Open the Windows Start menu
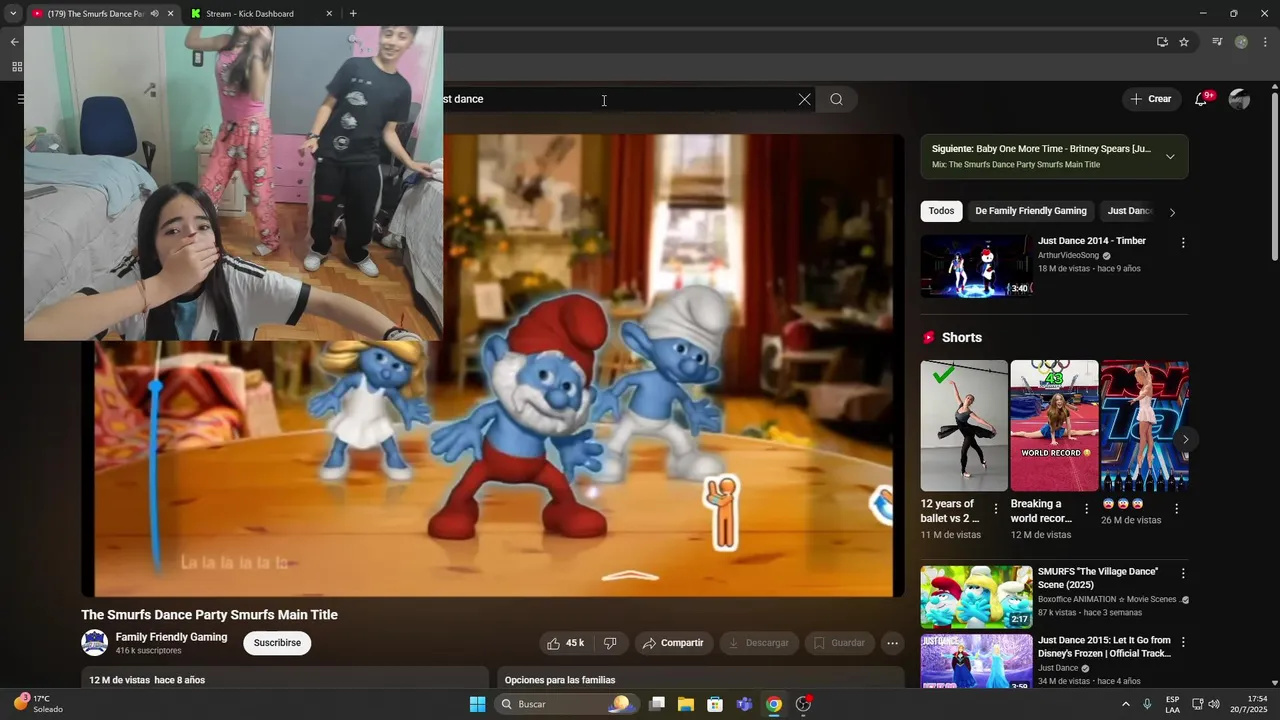The width and height of the screenshot is (1280, 720). coord(477,704)
